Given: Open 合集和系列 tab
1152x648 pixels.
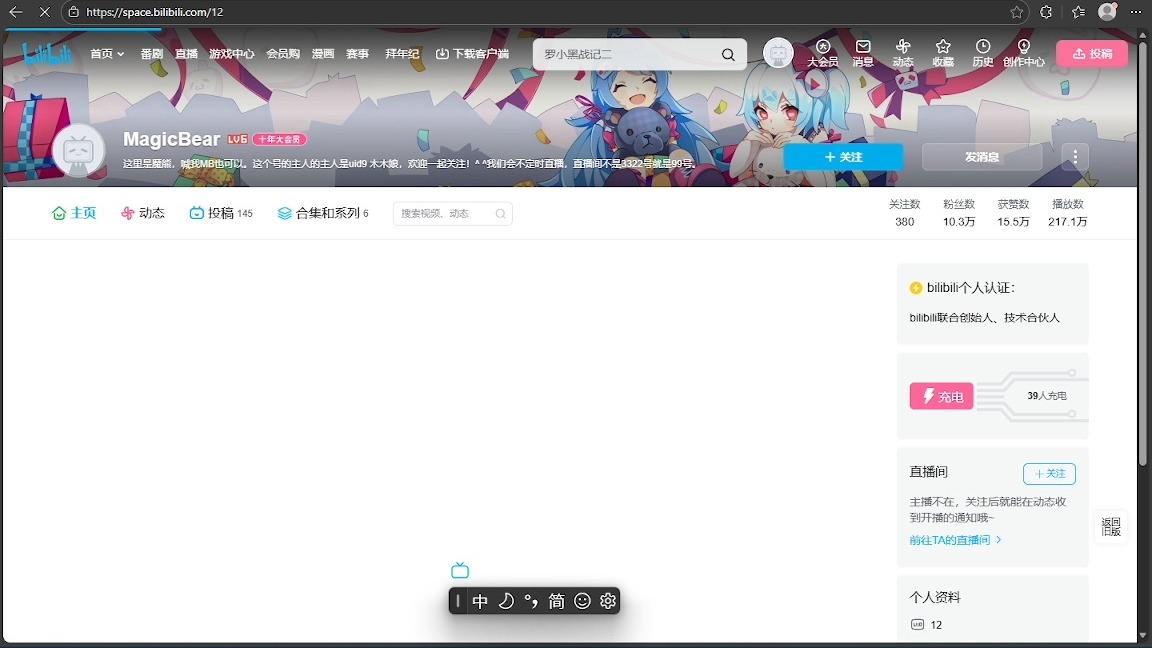Looking at the screenshot, I should click(323, 213).
